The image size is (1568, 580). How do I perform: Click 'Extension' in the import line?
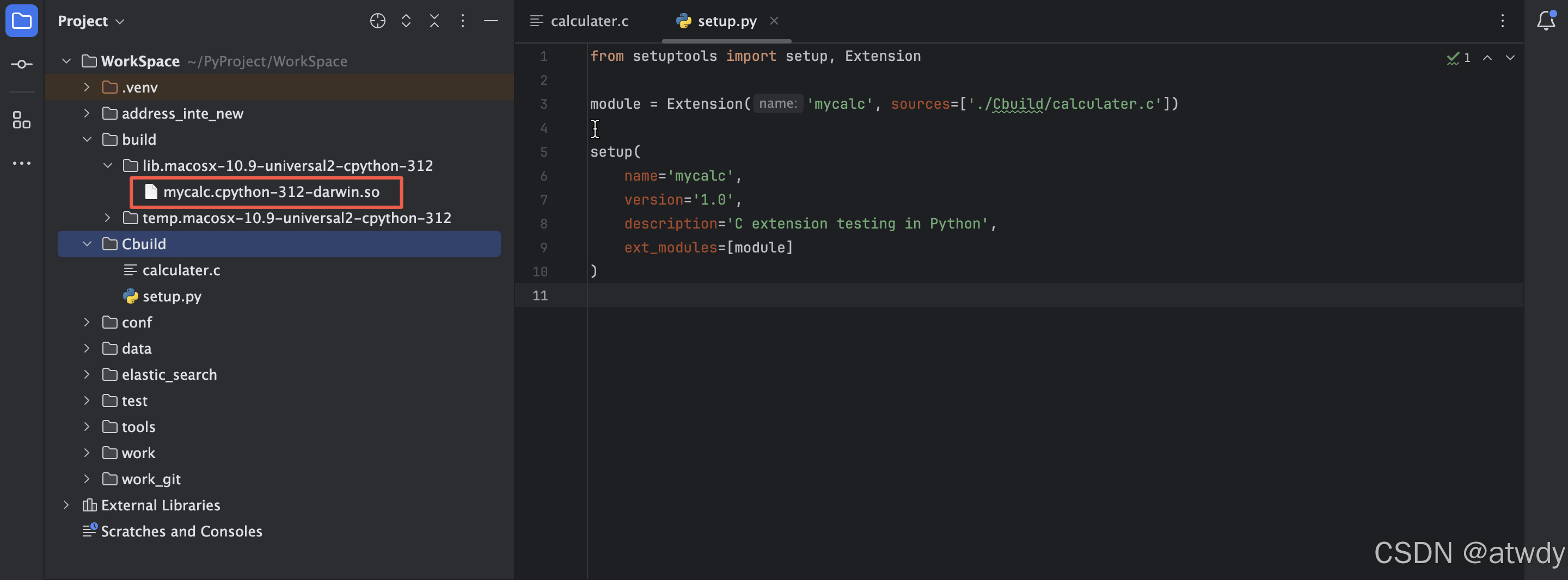pos(883,56)
